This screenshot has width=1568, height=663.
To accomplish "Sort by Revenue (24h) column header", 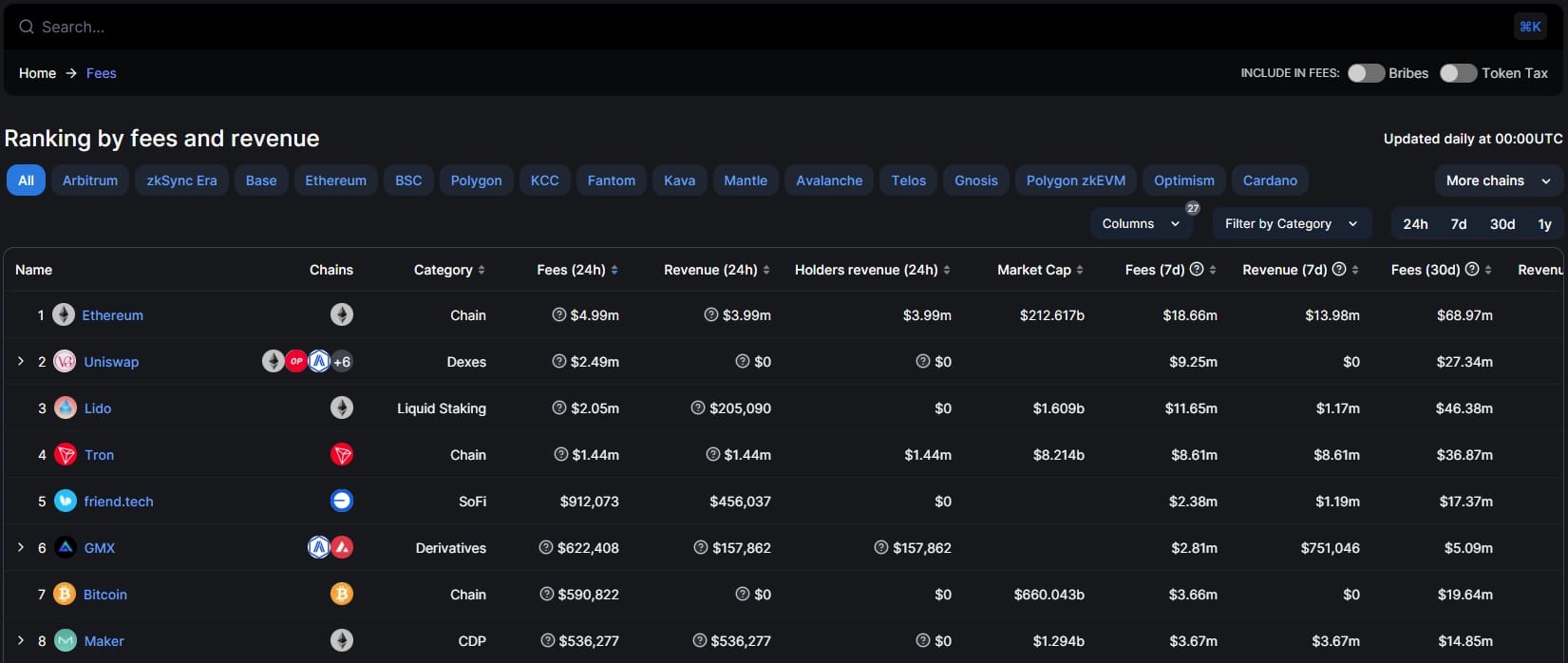I will pyautogui.click(x=717, y=270).
